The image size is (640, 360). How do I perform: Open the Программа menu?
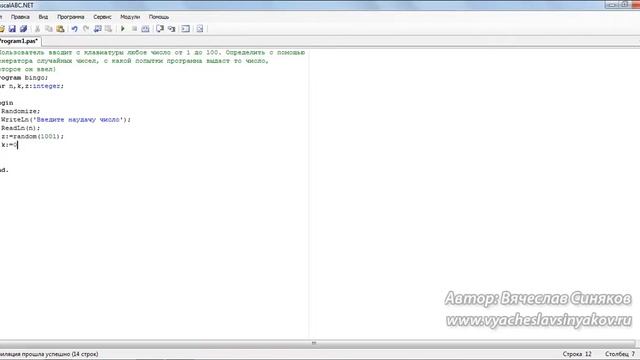71,17
